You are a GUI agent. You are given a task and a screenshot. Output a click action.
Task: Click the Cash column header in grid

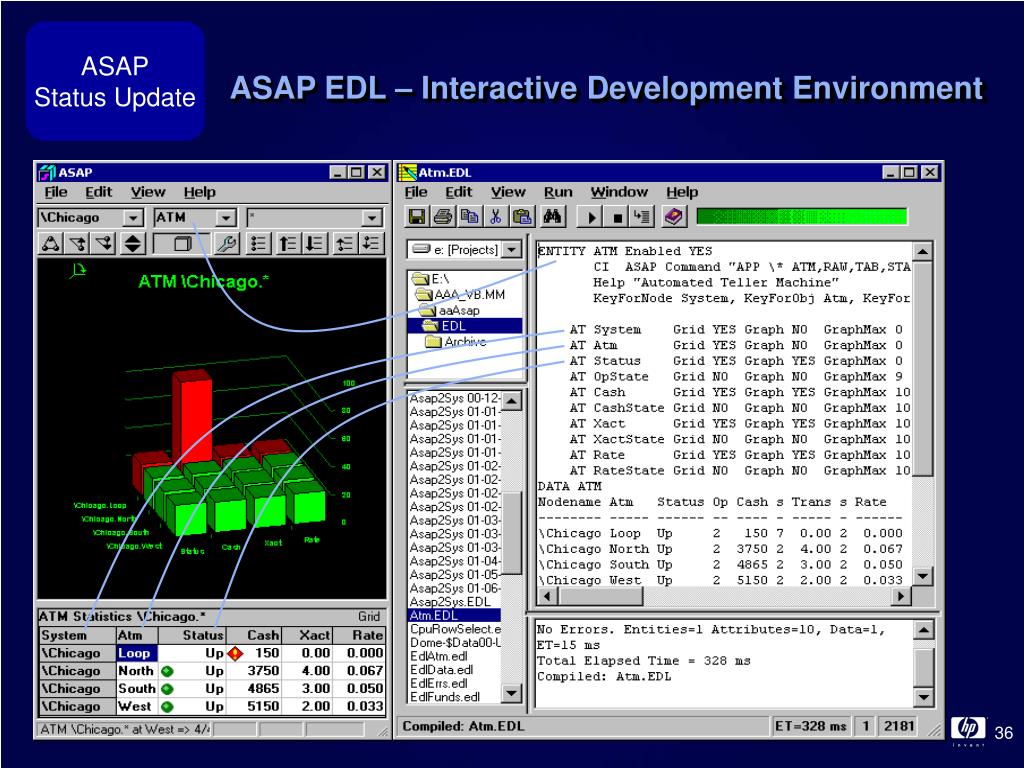(x=254, y=635)
